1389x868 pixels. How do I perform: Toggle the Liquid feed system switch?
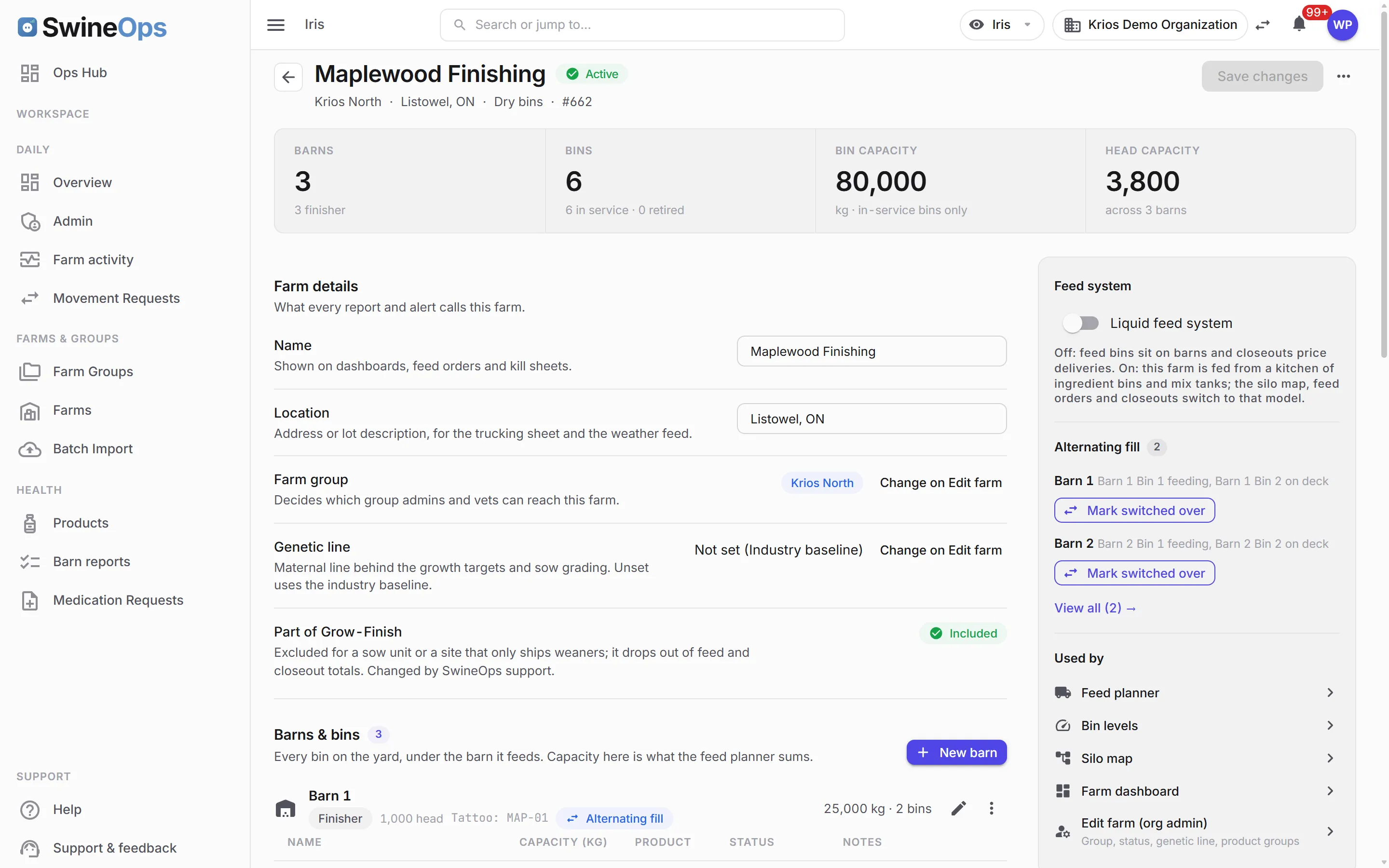[1081, 323]
